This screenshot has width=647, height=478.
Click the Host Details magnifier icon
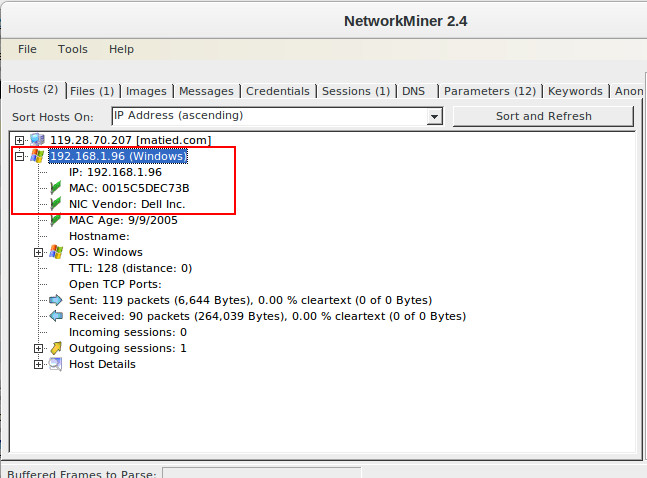[56, 364]
